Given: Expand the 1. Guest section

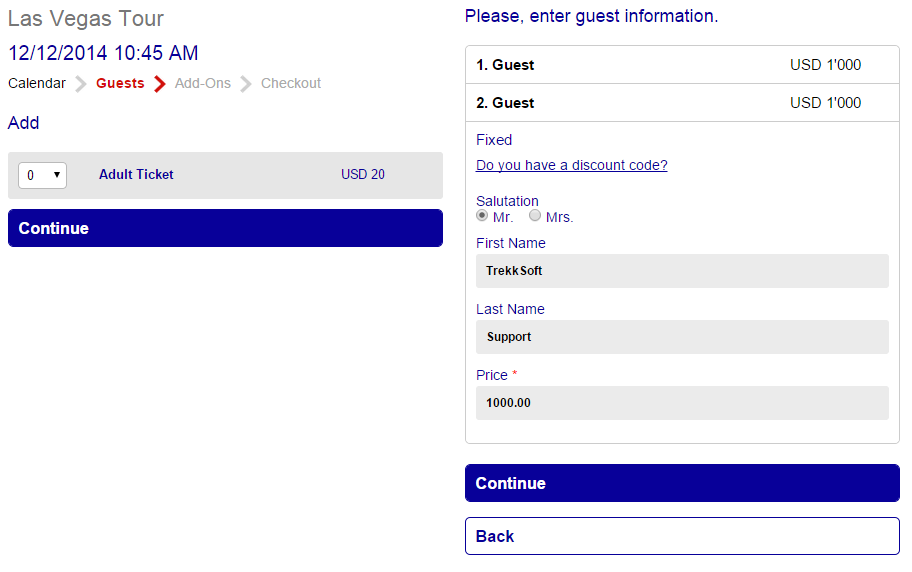Looking at the screenshot, I should coord(682,65).
